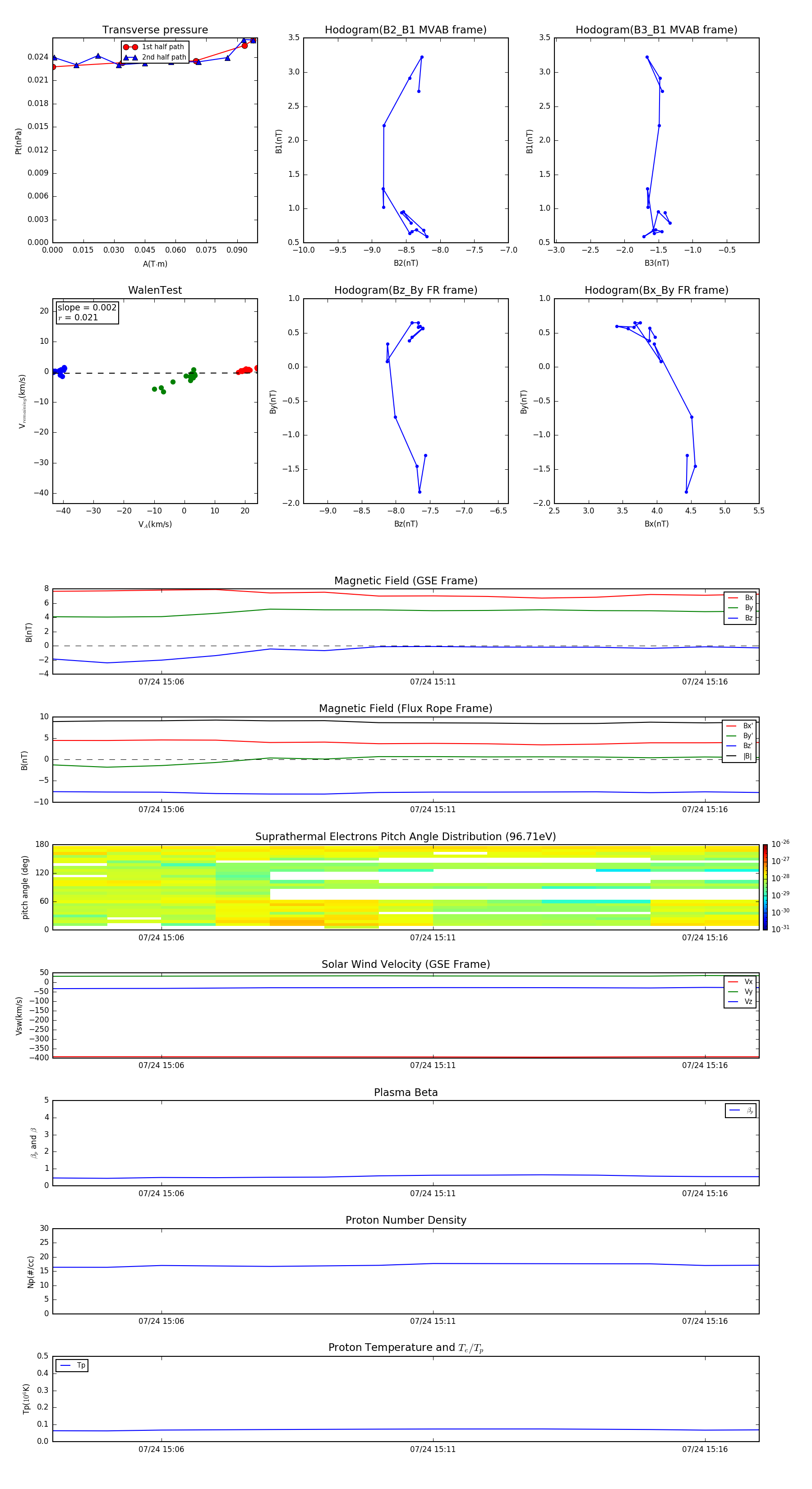812x1489 pixels.
Task: Click the "Bx(nT)" x-axis label
Action: (x=656, y=524)
